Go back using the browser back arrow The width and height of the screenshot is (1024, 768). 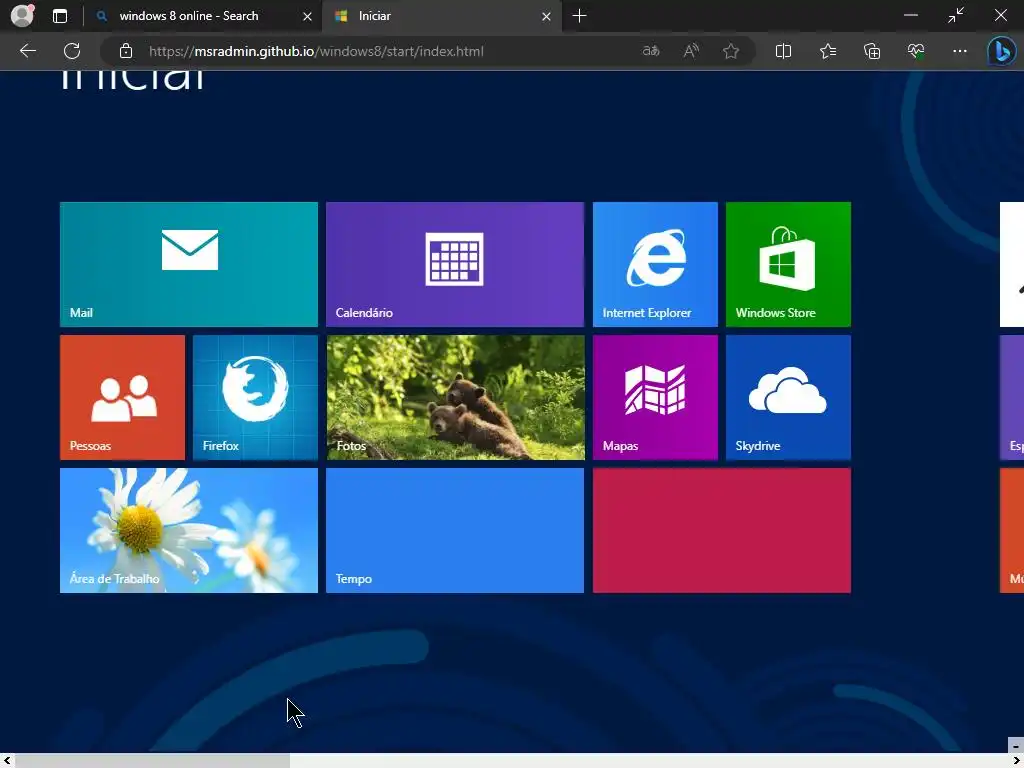click(x=27, y=51)
